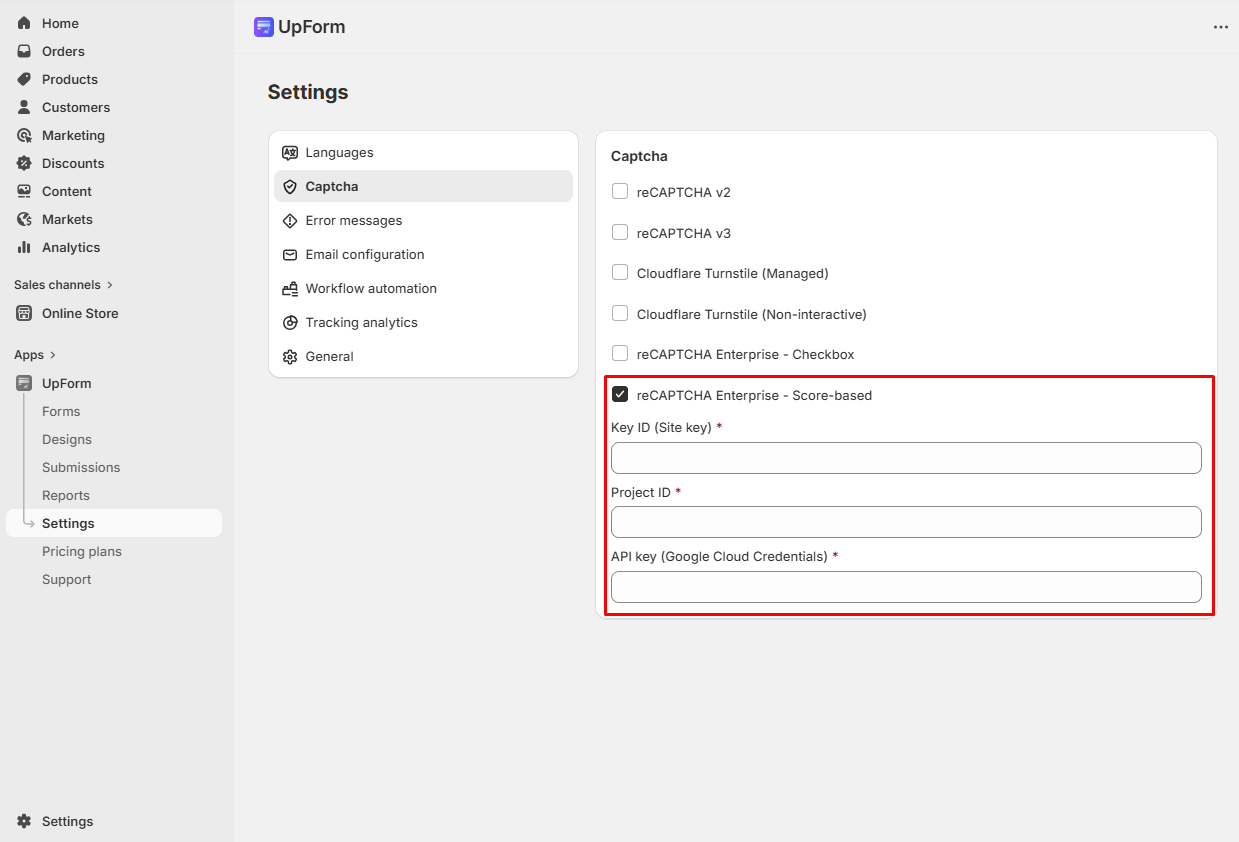Screen dimensions: 1239x842
Task: Focus the API key input field
Action: pos(906,587)
